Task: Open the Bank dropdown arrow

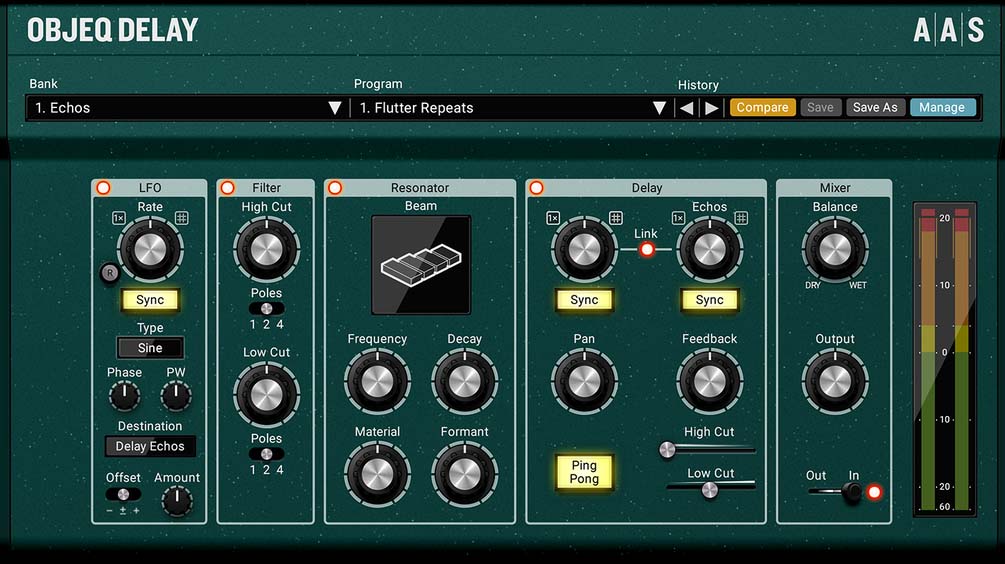Action: click(x=335, y=108)
